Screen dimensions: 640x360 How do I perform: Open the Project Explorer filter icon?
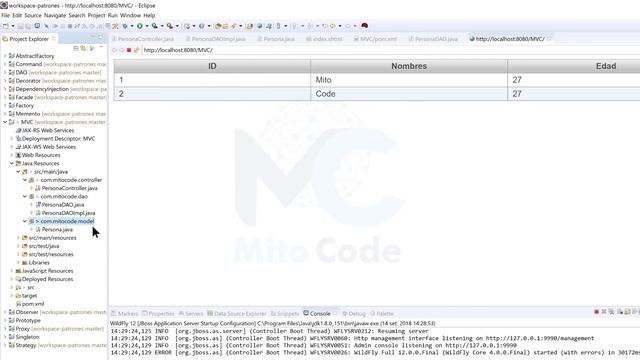point(92,48)
